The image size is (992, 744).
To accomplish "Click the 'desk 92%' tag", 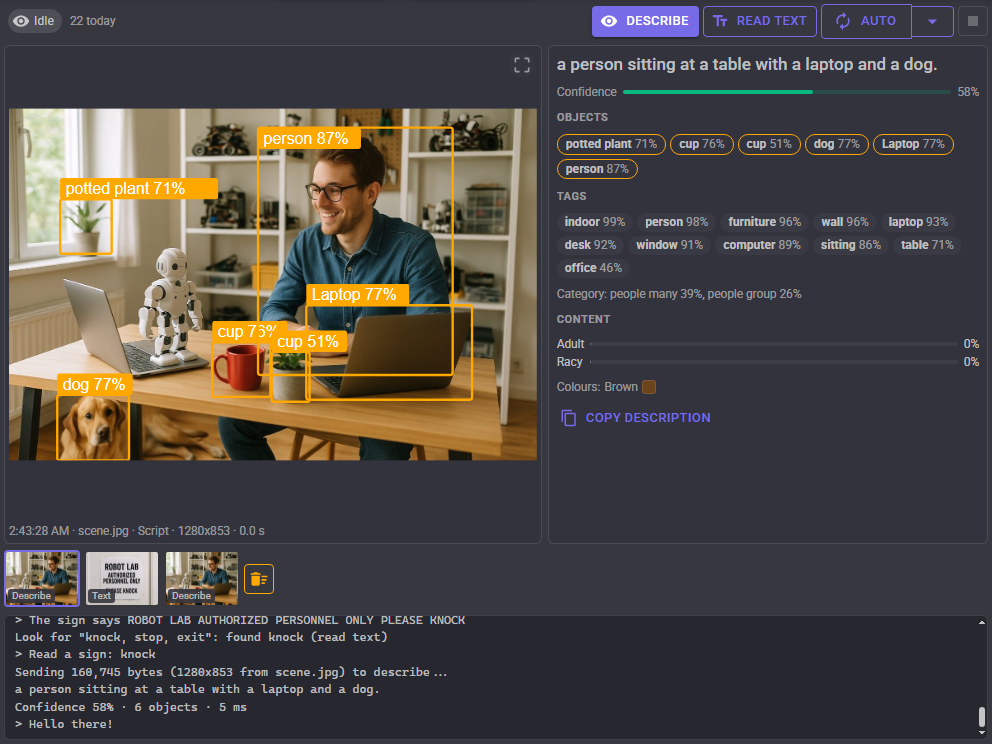I will point(590,245).
